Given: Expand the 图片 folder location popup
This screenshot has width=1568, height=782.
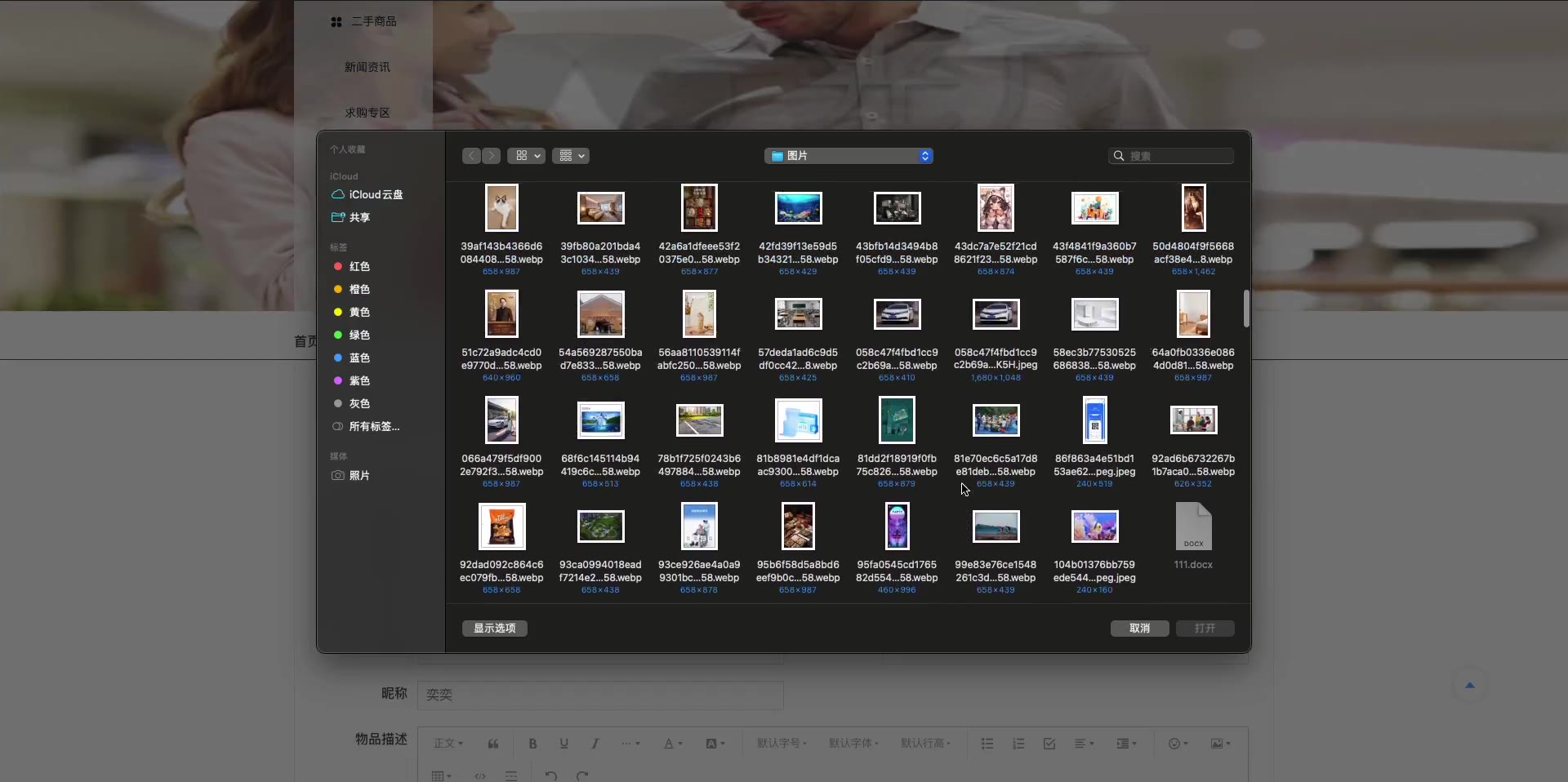Looking at the screenshot, I should coord(849,156).
